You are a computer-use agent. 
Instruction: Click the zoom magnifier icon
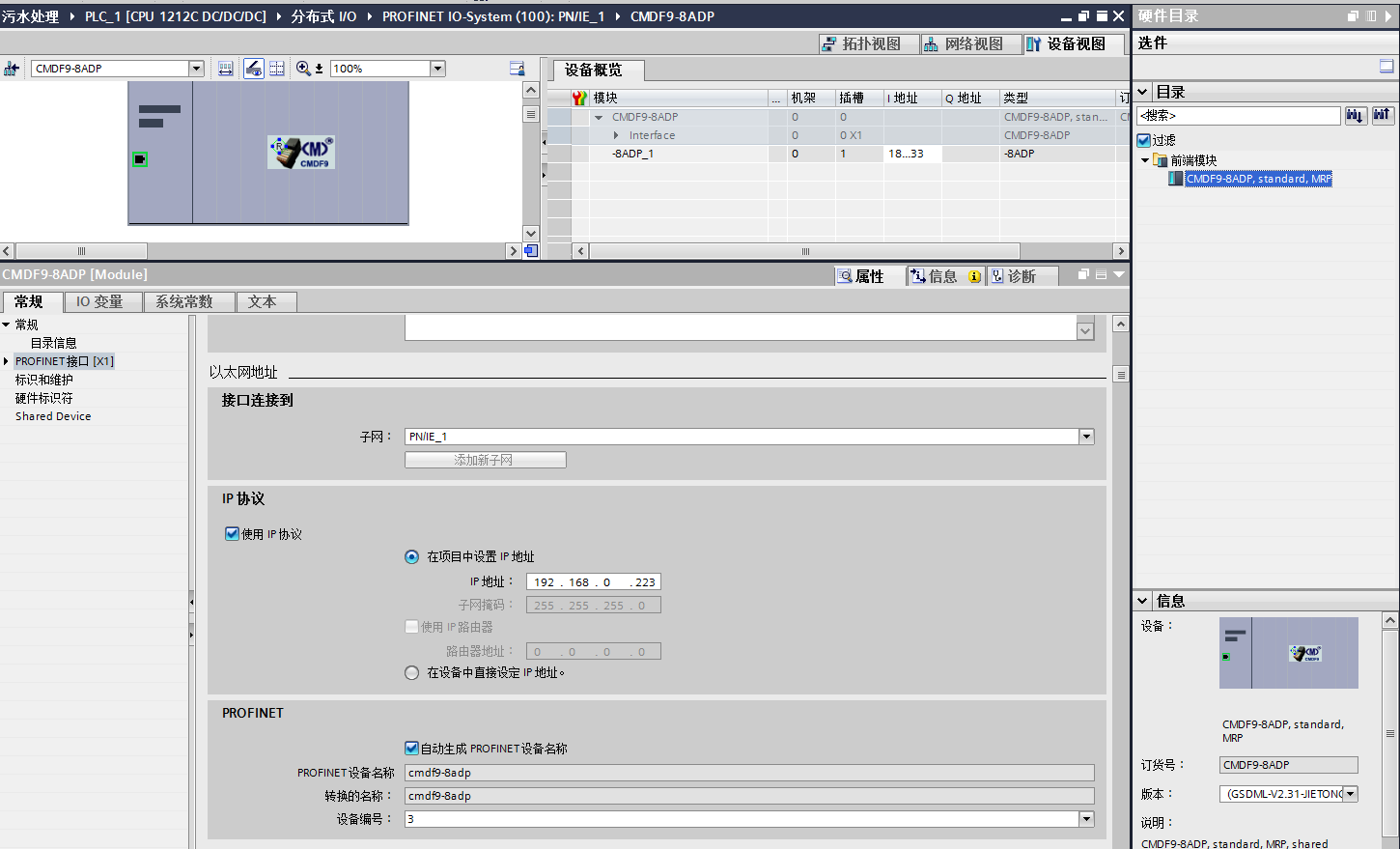tap(303, 69)
